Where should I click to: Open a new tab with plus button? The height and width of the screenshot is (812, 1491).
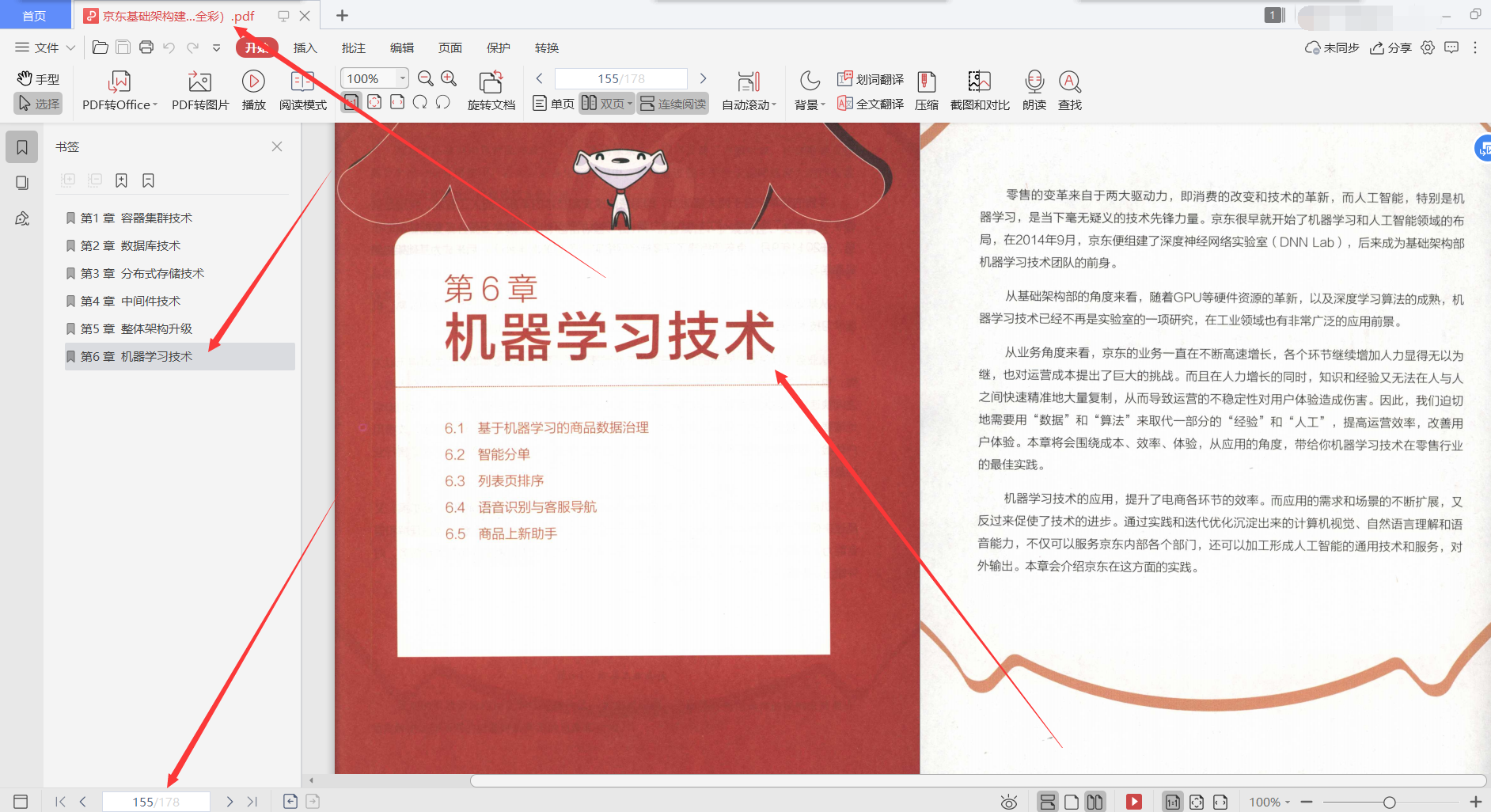click(343, 15)
